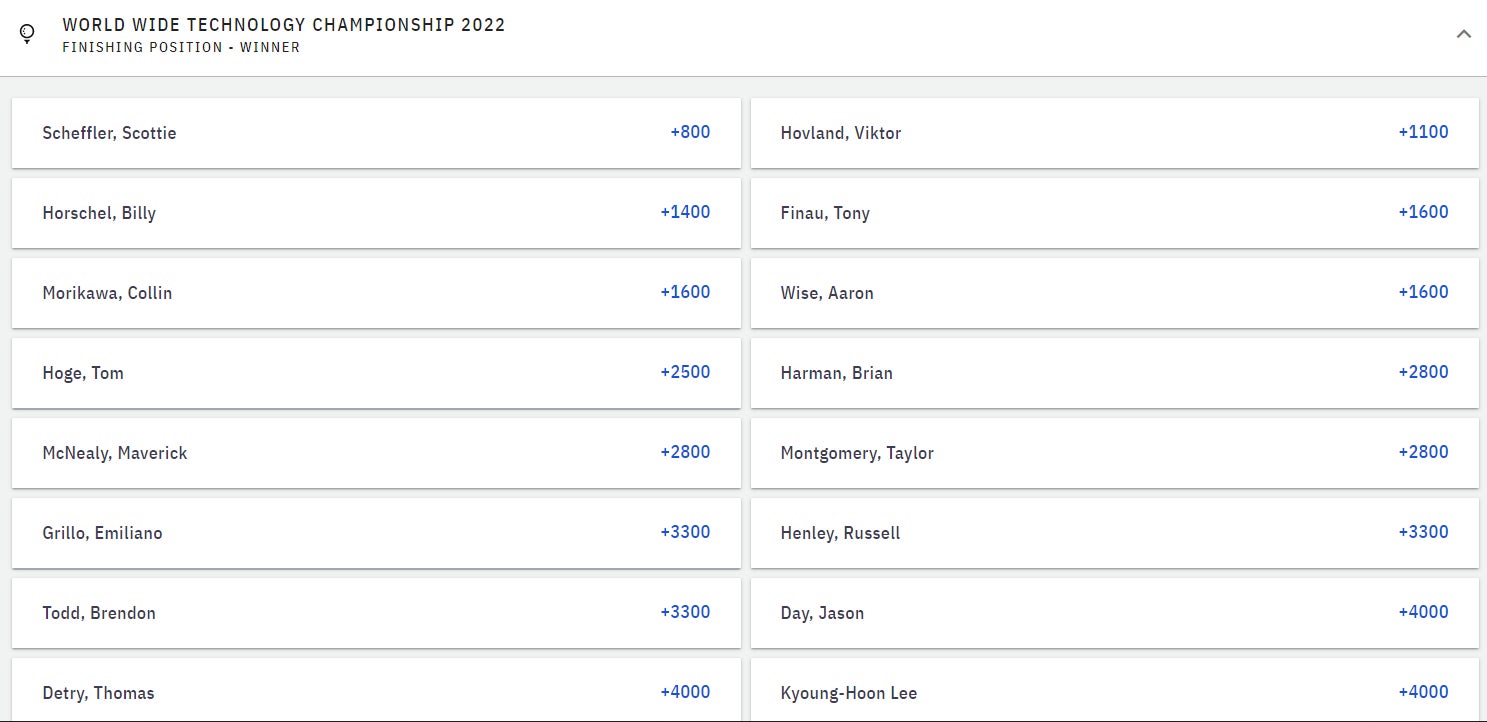The height and width of the screenshot is (722, 1487).
Task: Bet on Horschel, Billy to win
Action: pyautogui.click(x=376, y=213)
